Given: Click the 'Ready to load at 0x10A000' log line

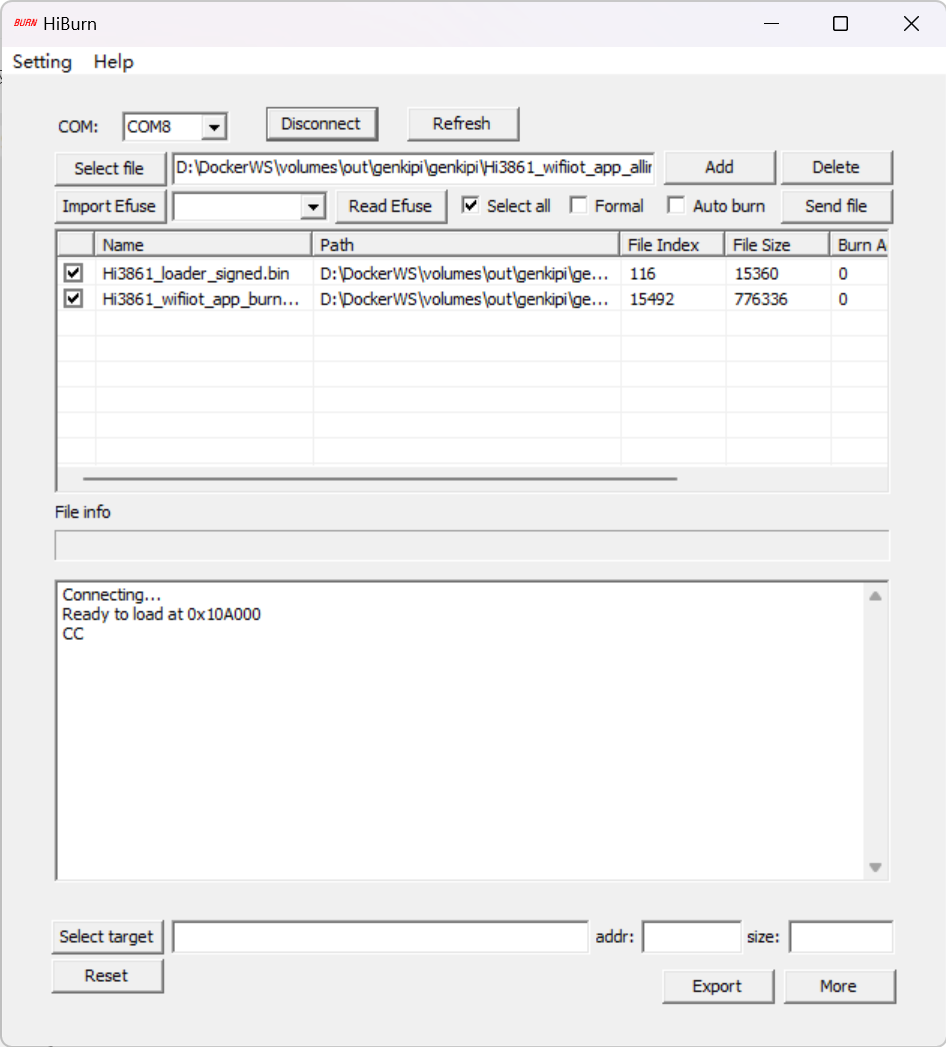Looking at the screenshot, I should pyautogui.click(x=162, y=614).
